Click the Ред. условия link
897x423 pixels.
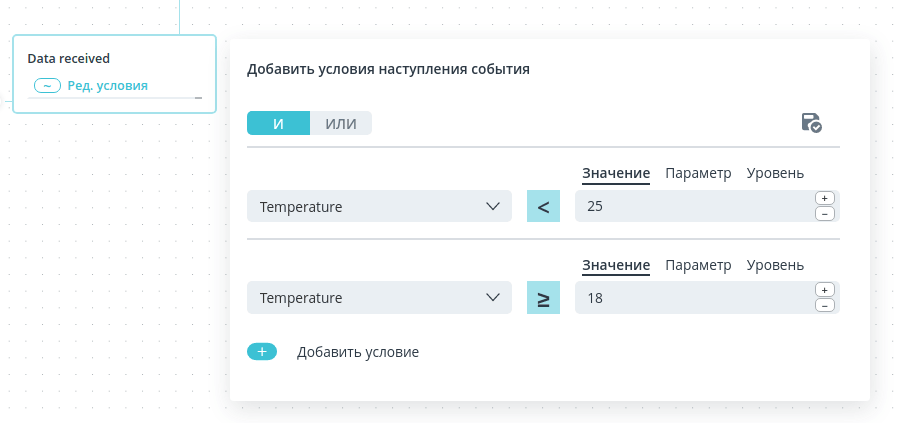tap(108, 86)
